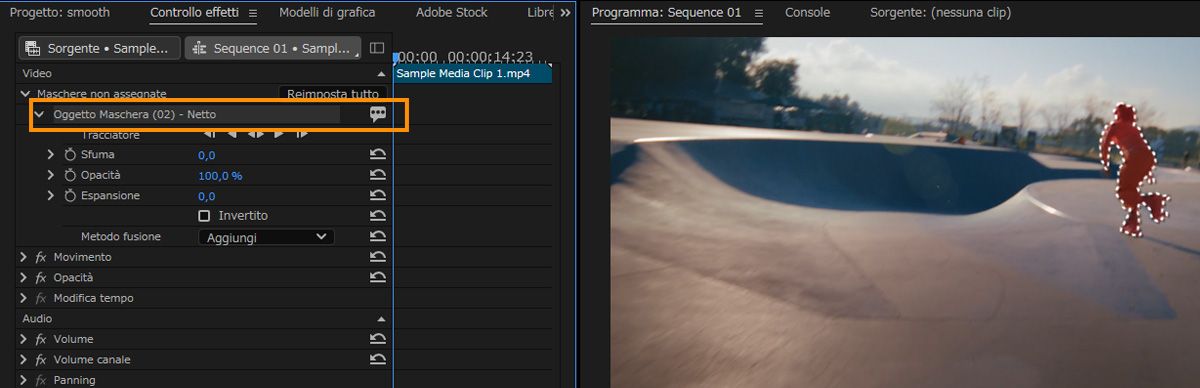The height and width of the screenshot is (388, 1200).
Task: Select Sorgente • Sample clip button
Action: click(99, 48)
